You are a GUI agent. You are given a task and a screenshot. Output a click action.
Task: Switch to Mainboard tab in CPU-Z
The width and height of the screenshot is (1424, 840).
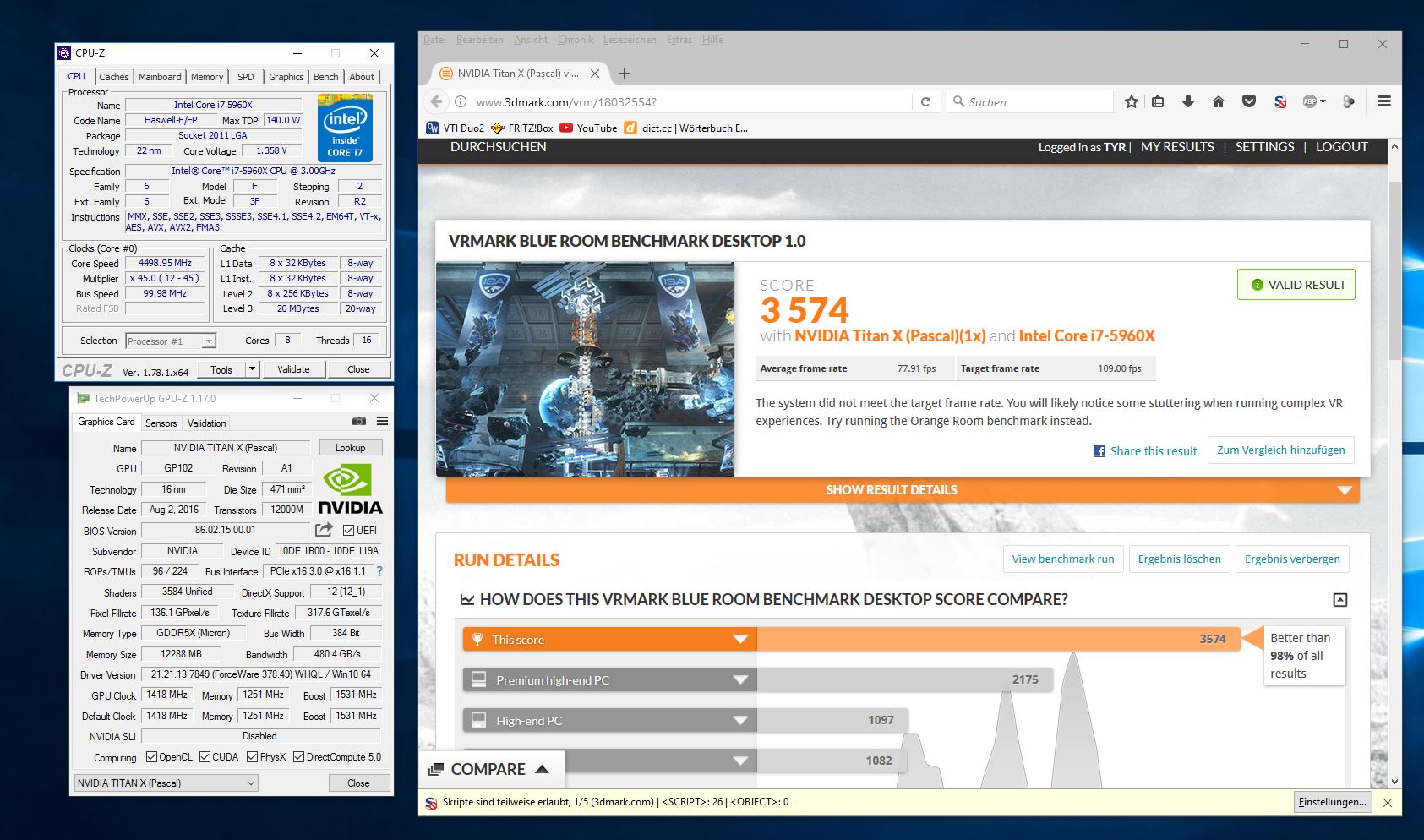[160, 77]
